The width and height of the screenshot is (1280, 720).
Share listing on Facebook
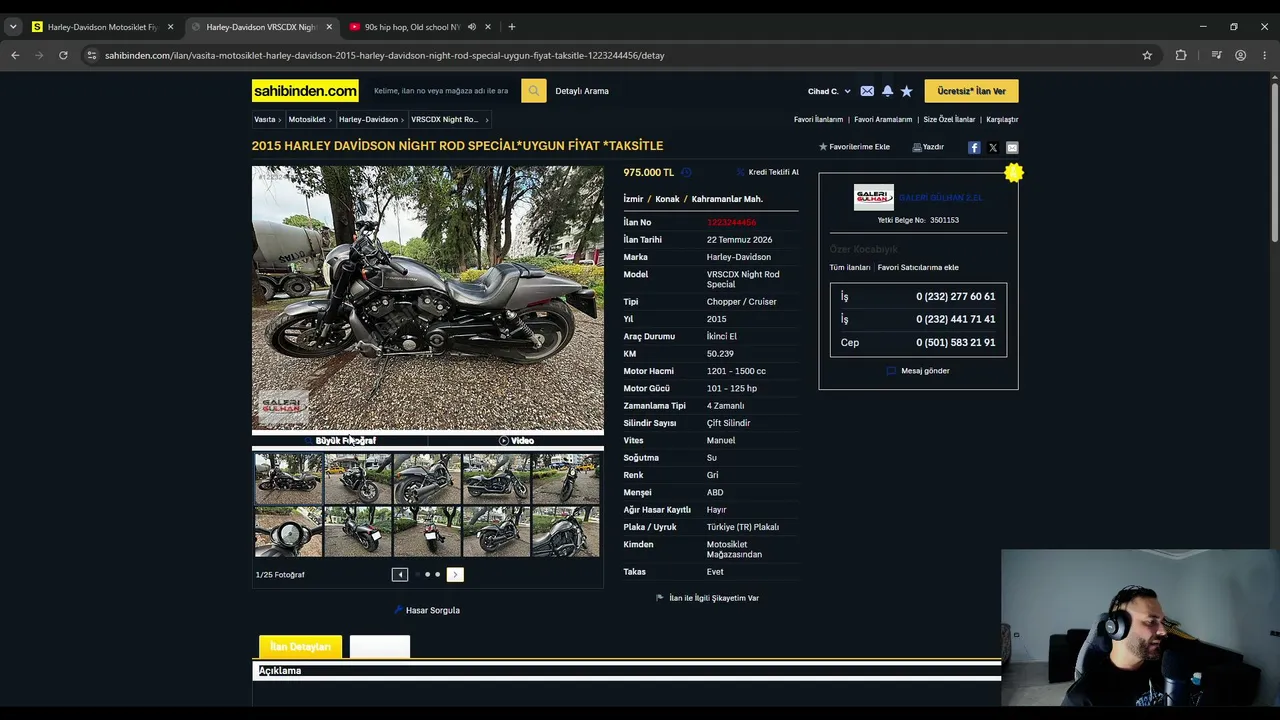(x=974, y=147)
